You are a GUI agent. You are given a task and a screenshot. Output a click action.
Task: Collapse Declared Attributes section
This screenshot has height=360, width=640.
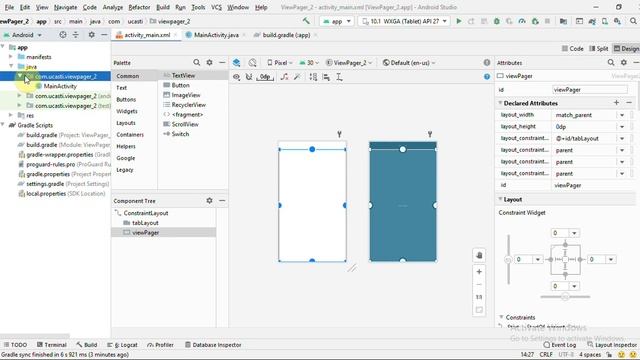pyautogui.click(x=500, y=103)
